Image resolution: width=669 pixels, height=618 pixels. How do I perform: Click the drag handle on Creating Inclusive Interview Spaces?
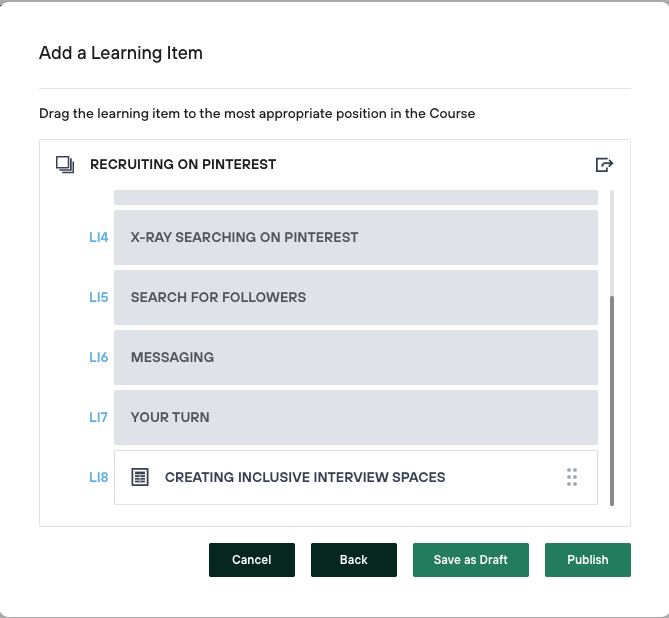pyautogui.click(x=572, y=477)
